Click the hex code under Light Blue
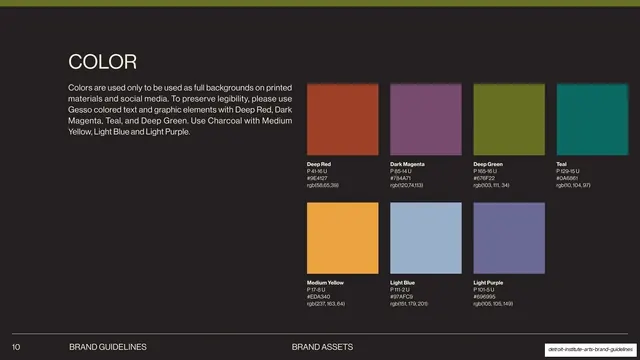 point(401,296)
